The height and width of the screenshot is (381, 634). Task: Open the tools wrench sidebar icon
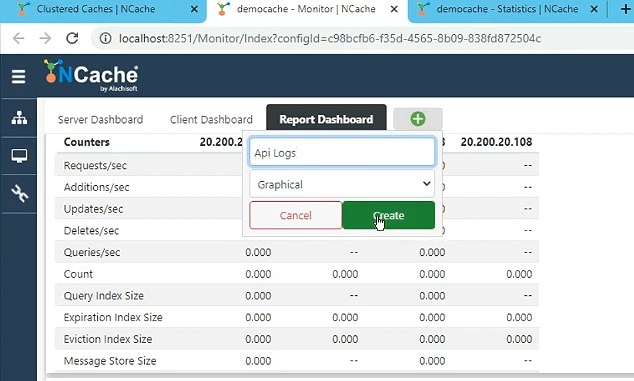19,193
